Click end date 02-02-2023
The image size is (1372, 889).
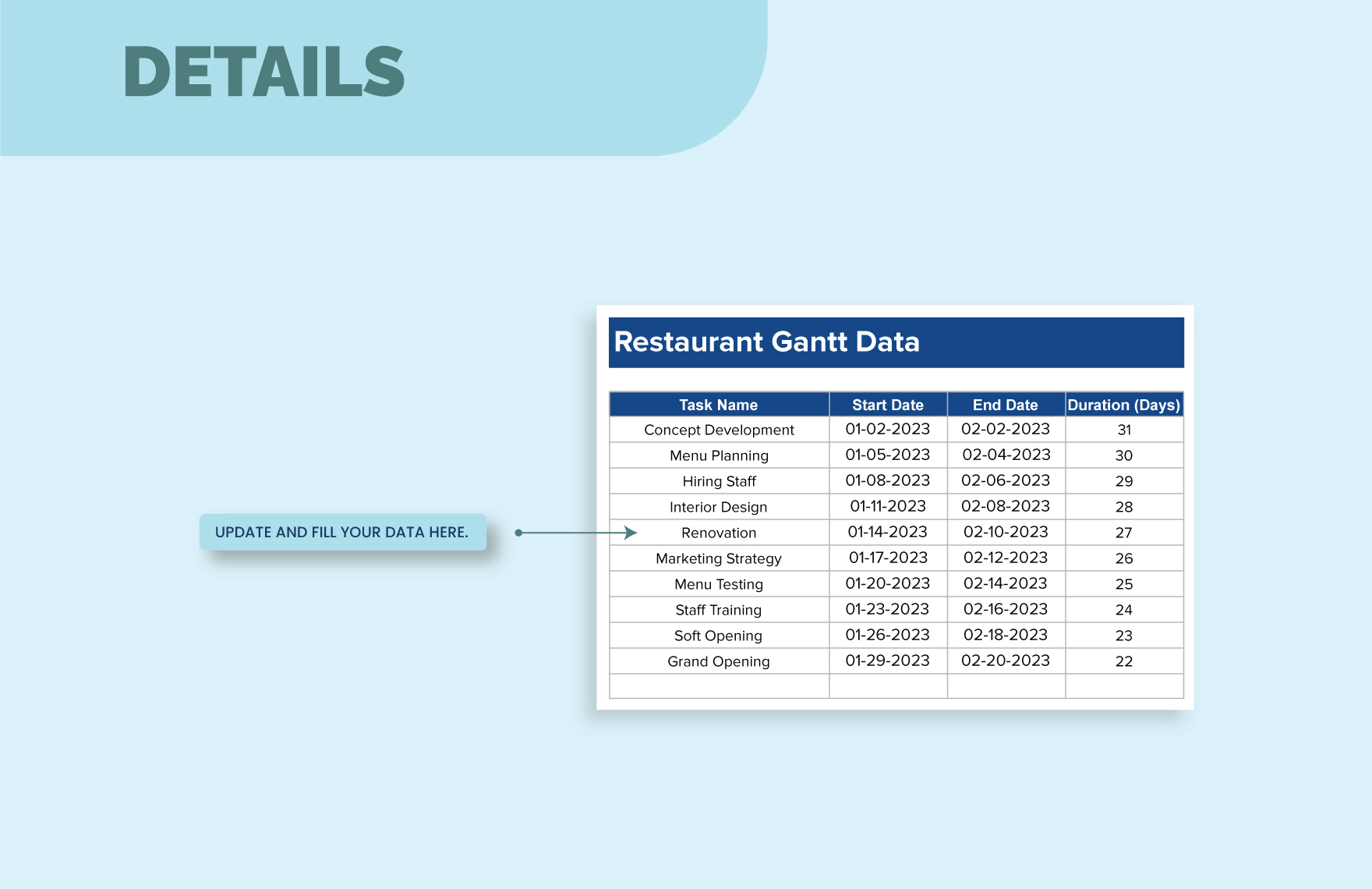coord(1006,429)
